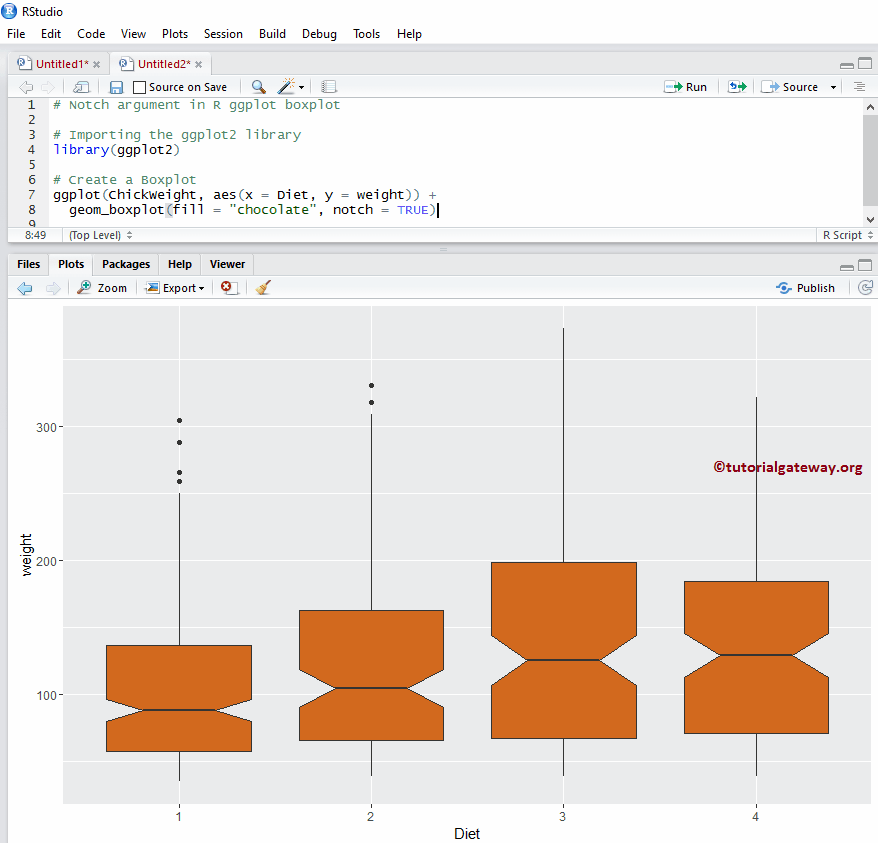Show editor in new window icon
This screenshot has height=843, width=878.
[81, 87]
